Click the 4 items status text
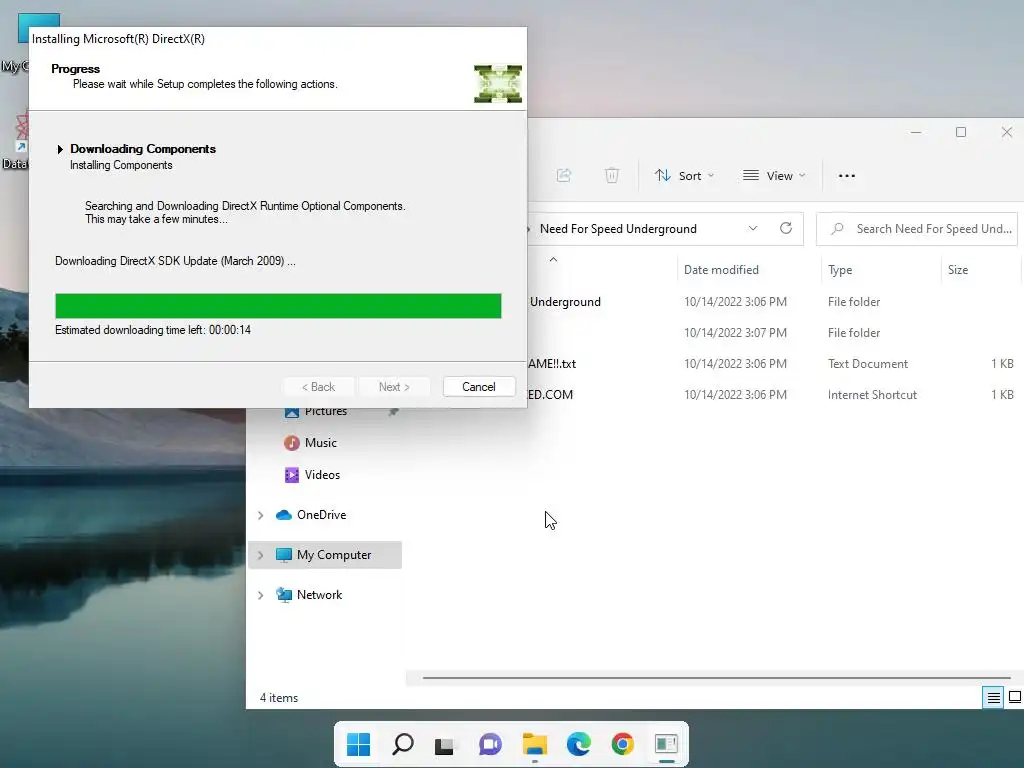 coord(279,697)
